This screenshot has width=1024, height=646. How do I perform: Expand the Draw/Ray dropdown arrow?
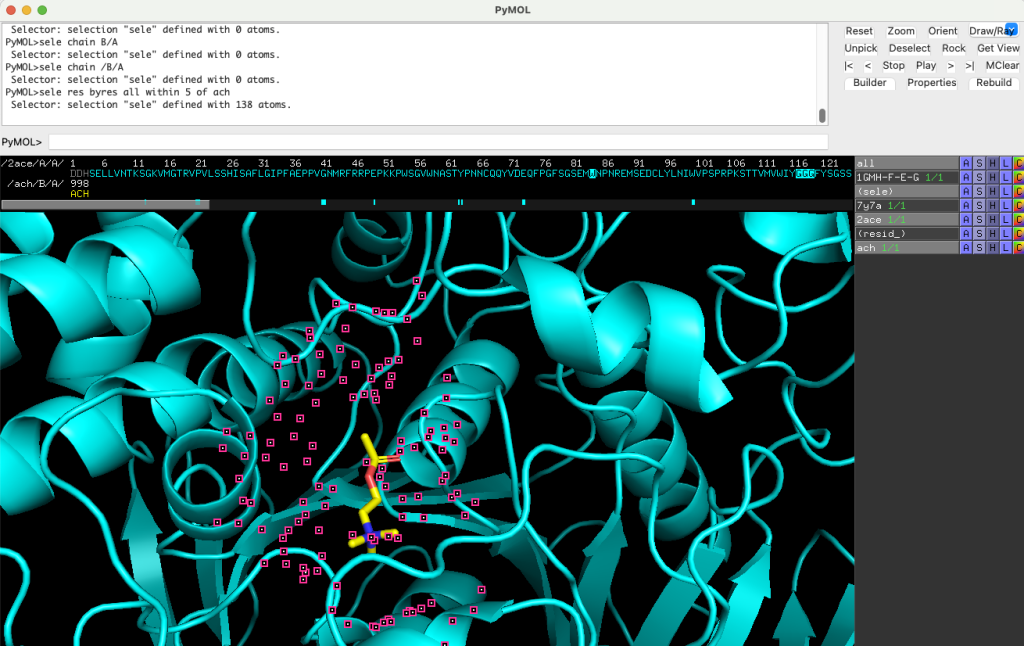1011,30
